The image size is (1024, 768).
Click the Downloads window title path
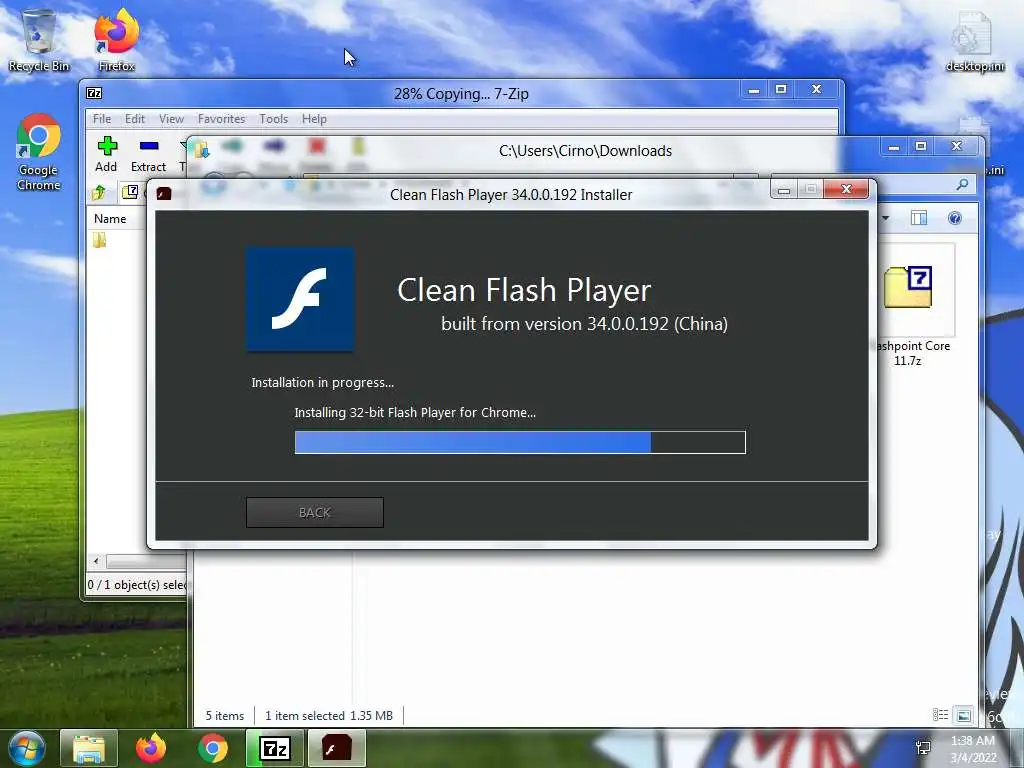tap(585, 151)
